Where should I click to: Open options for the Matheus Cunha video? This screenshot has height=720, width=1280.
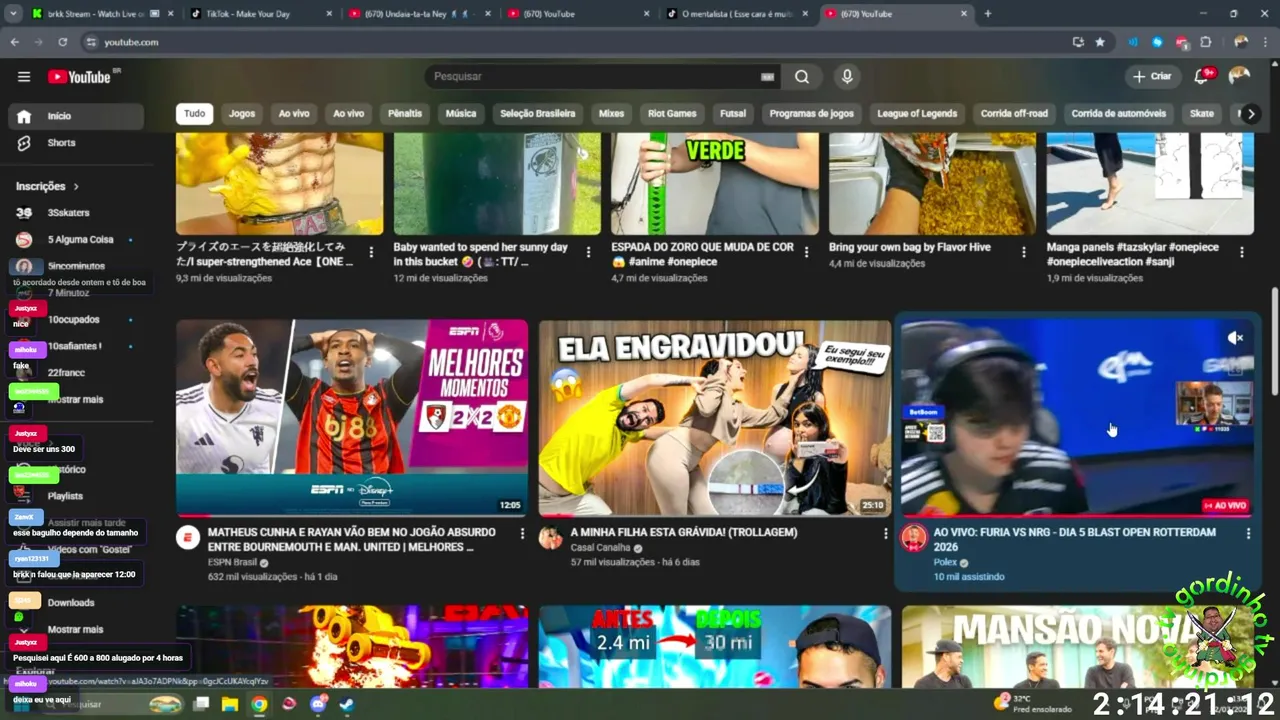(522, 534)
